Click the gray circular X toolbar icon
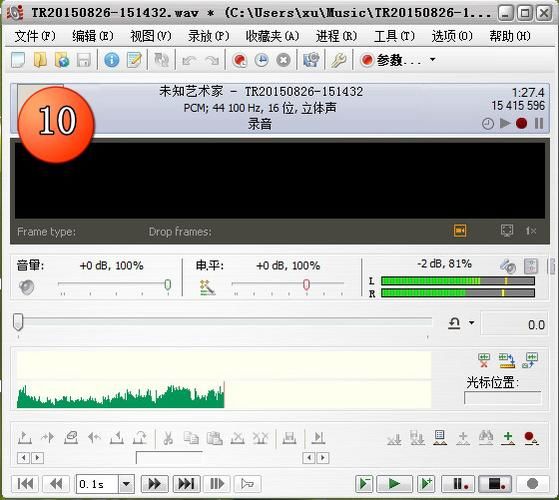 pos(283,60)
